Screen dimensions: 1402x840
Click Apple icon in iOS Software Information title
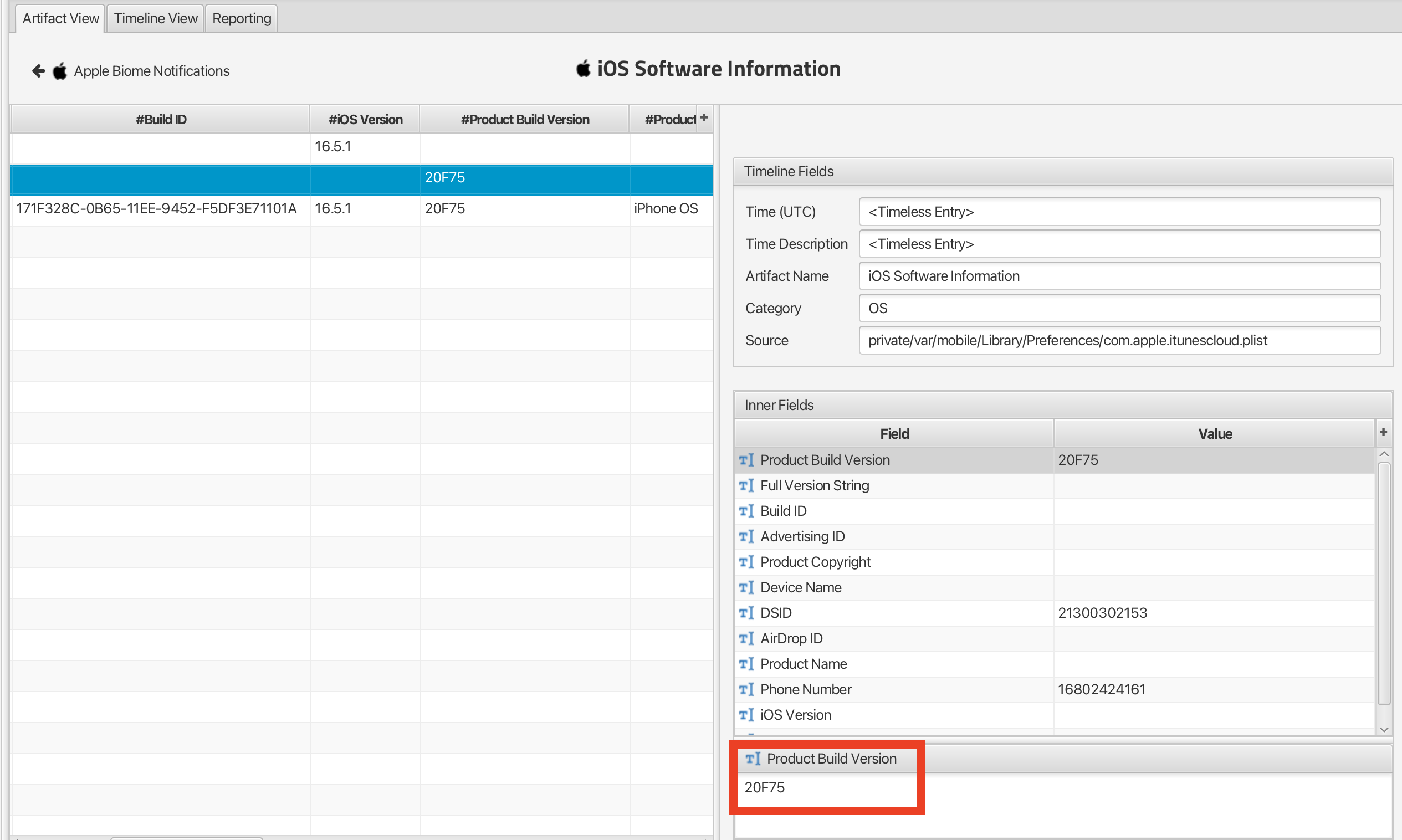(x=583, y=69)
